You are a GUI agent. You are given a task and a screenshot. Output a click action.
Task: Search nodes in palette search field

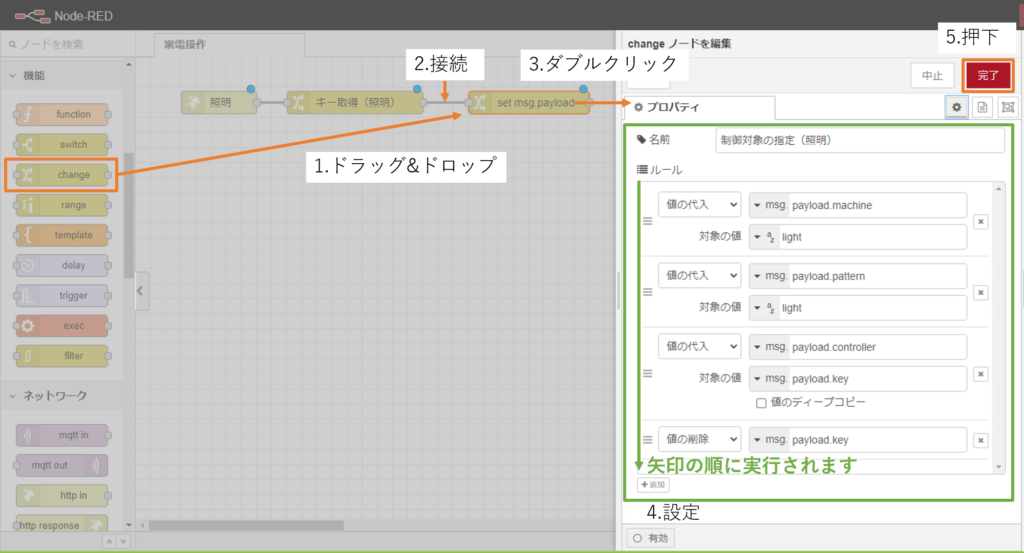point(69,44)
